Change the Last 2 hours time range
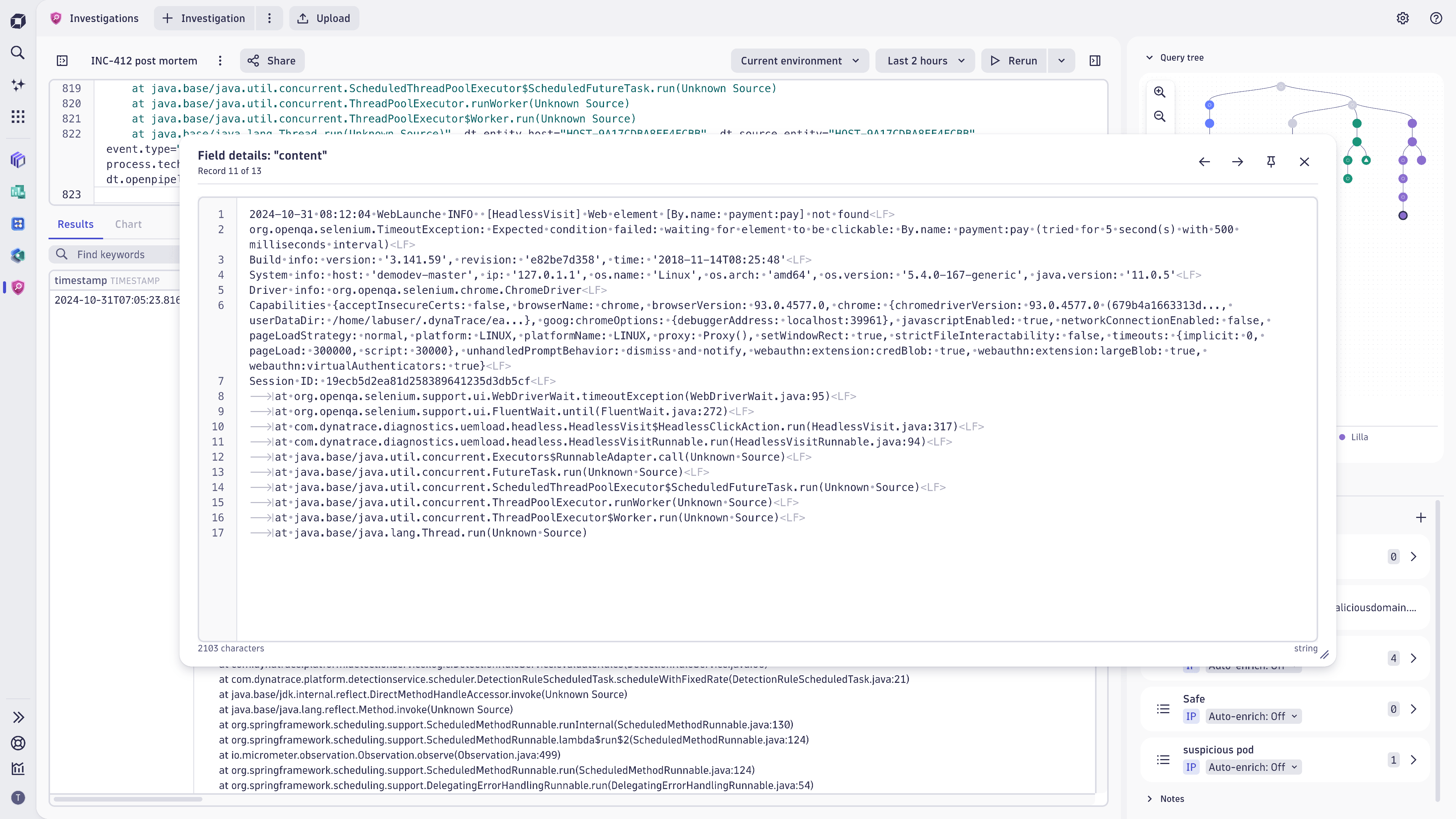The width and height of the screenshot is (1456, 819). click(x=925, y=61)
